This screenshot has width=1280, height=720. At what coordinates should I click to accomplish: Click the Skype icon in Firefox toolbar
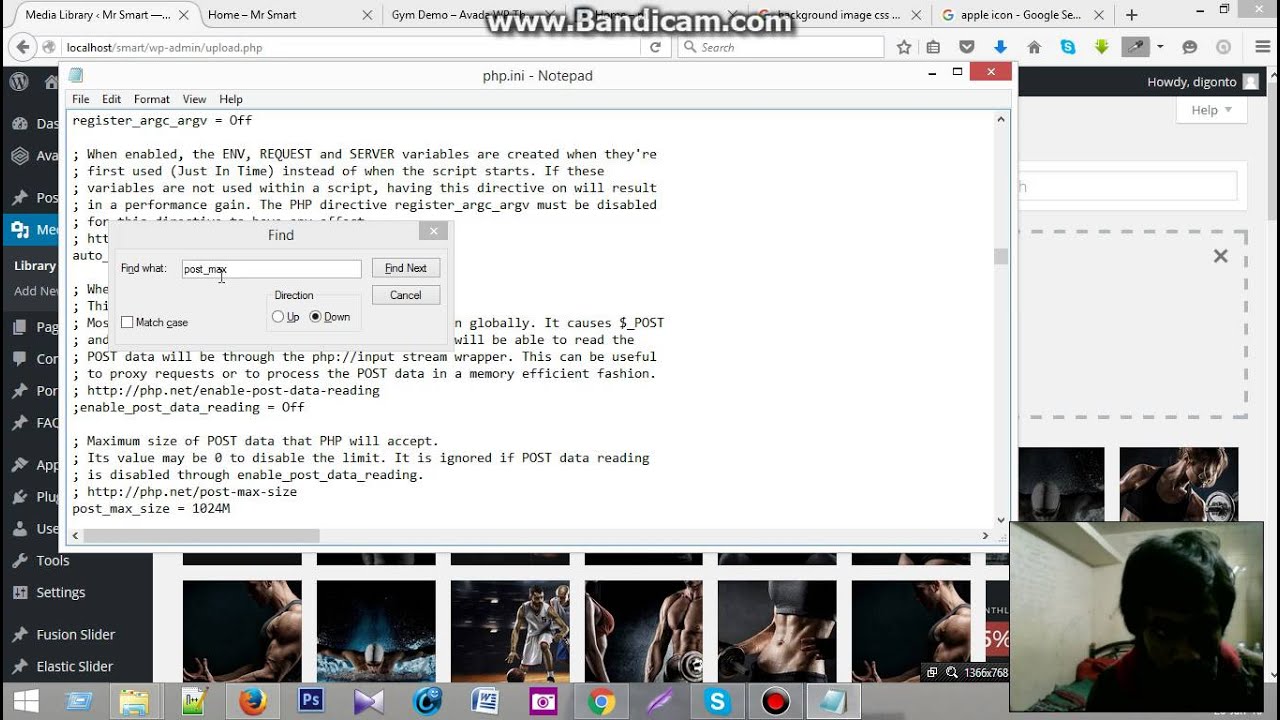pos(1068,47)
